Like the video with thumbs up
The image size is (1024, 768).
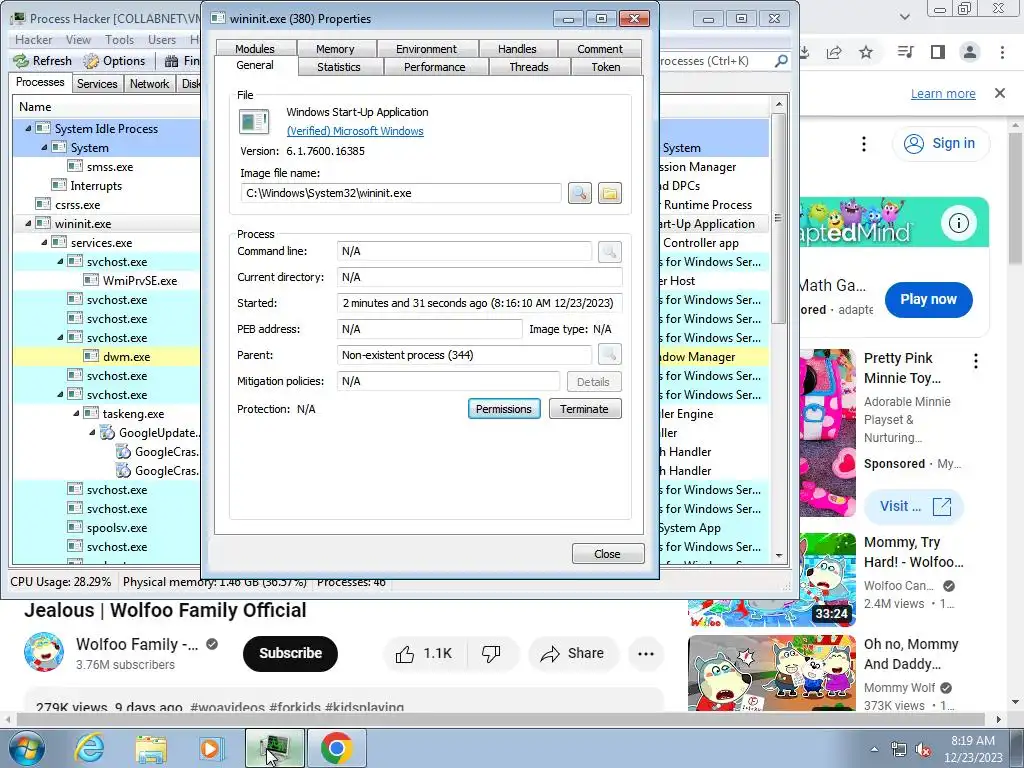[405, 654]
